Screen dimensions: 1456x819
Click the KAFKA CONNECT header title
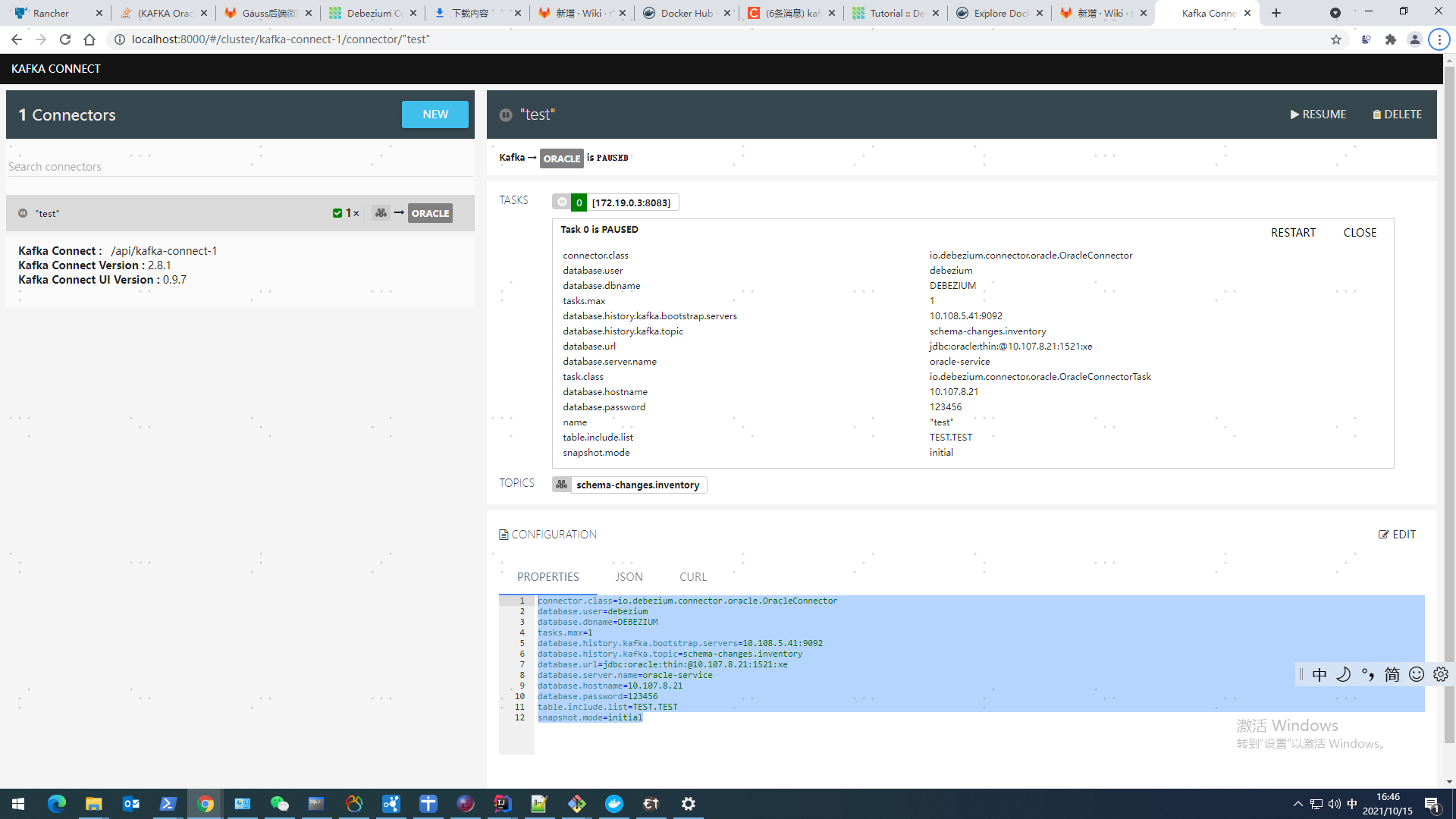click(56, 69)
